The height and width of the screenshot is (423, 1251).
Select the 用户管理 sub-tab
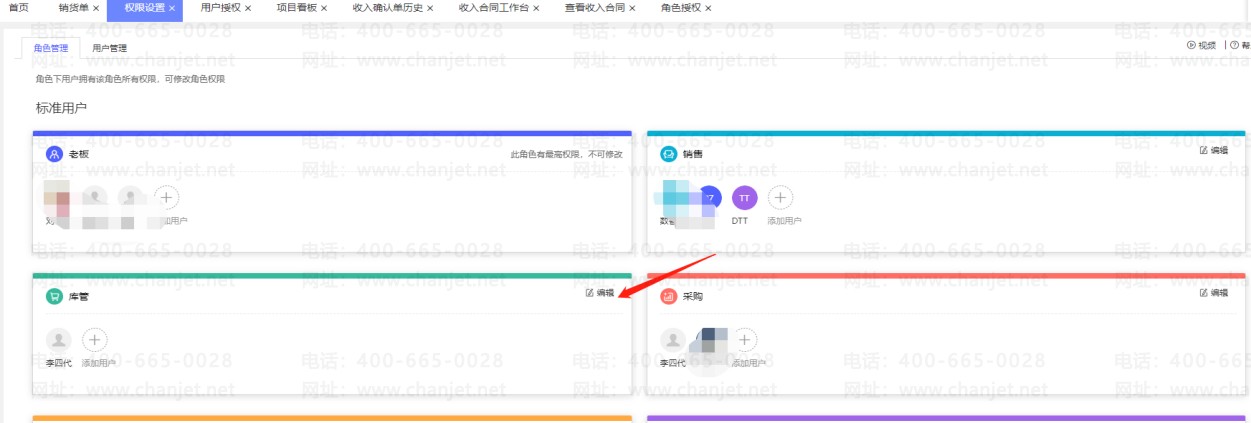tap(110, 47)
